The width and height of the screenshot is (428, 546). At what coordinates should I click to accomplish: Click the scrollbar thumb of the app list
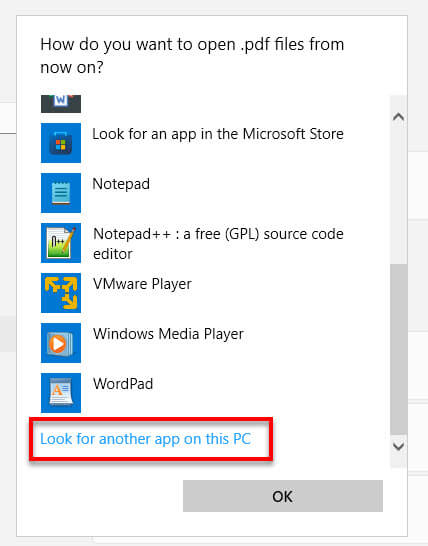point(398,349)
